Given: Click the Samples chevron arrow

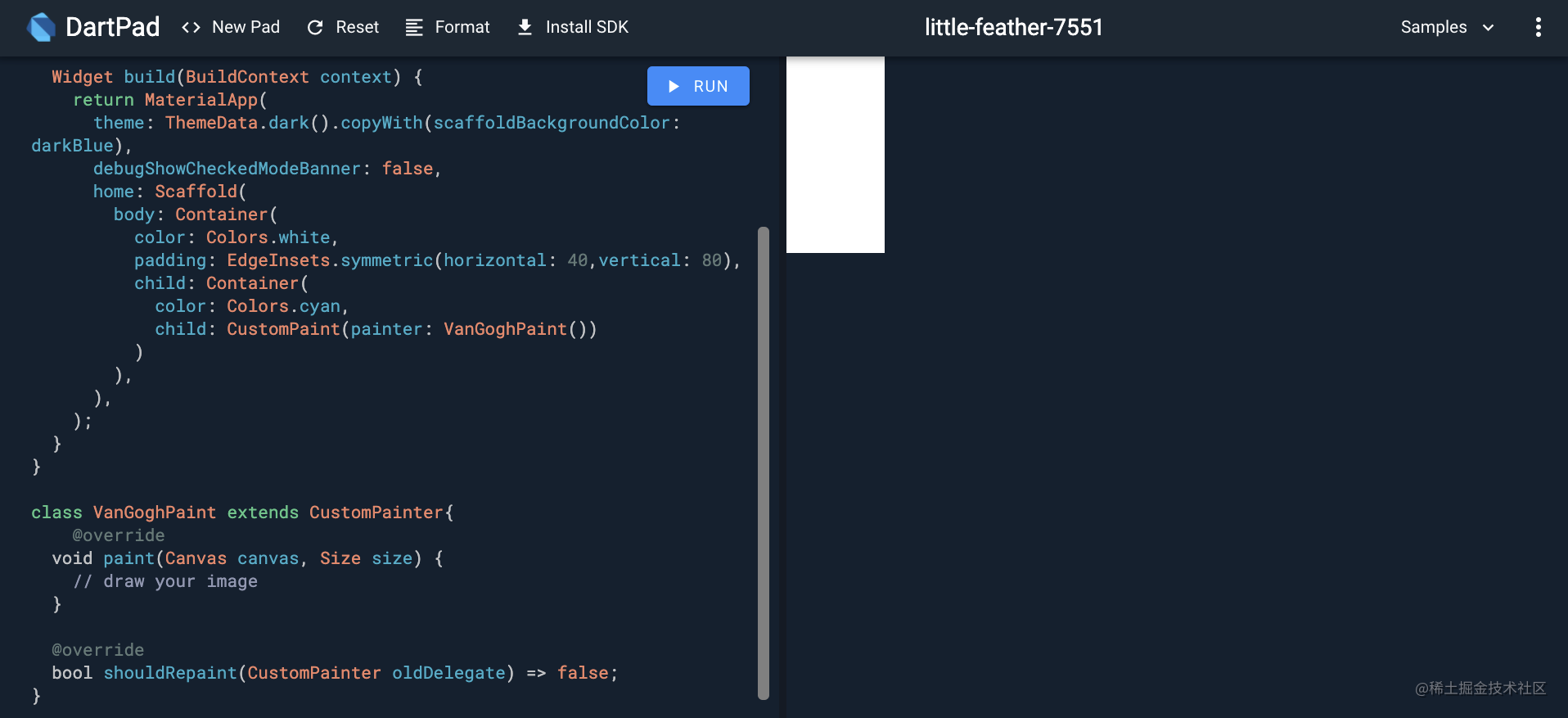Looking at the screenshot, I should coord(1489,27).
